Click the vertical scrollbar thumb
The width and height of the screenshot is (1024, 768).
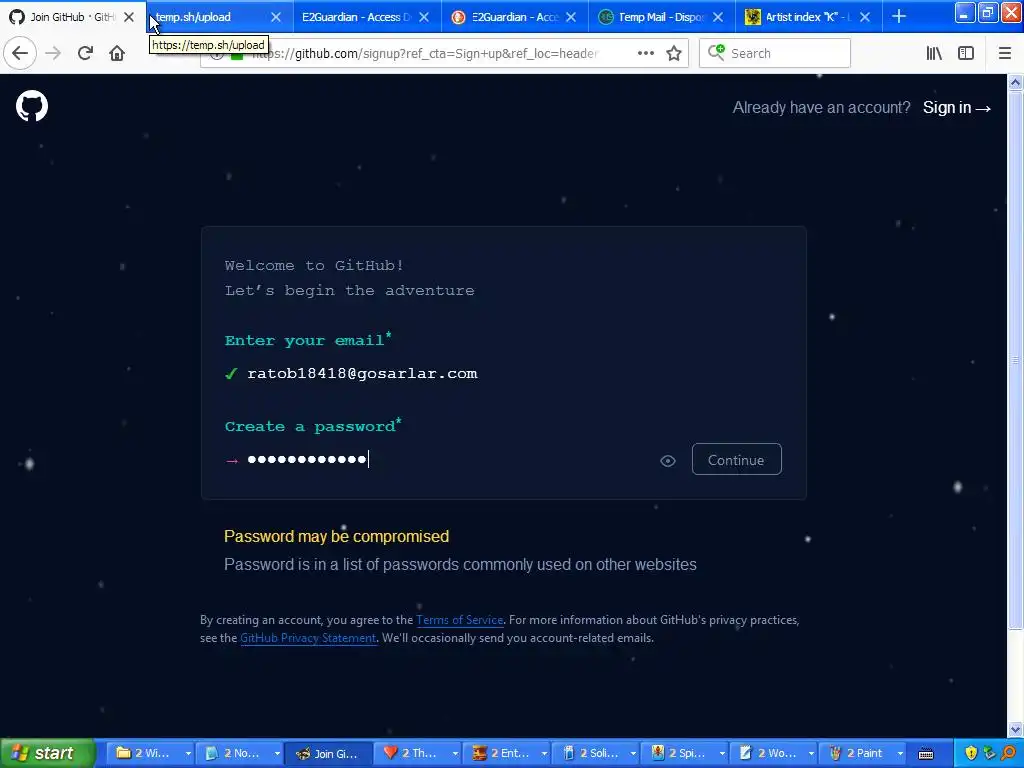pos(1015,360)
